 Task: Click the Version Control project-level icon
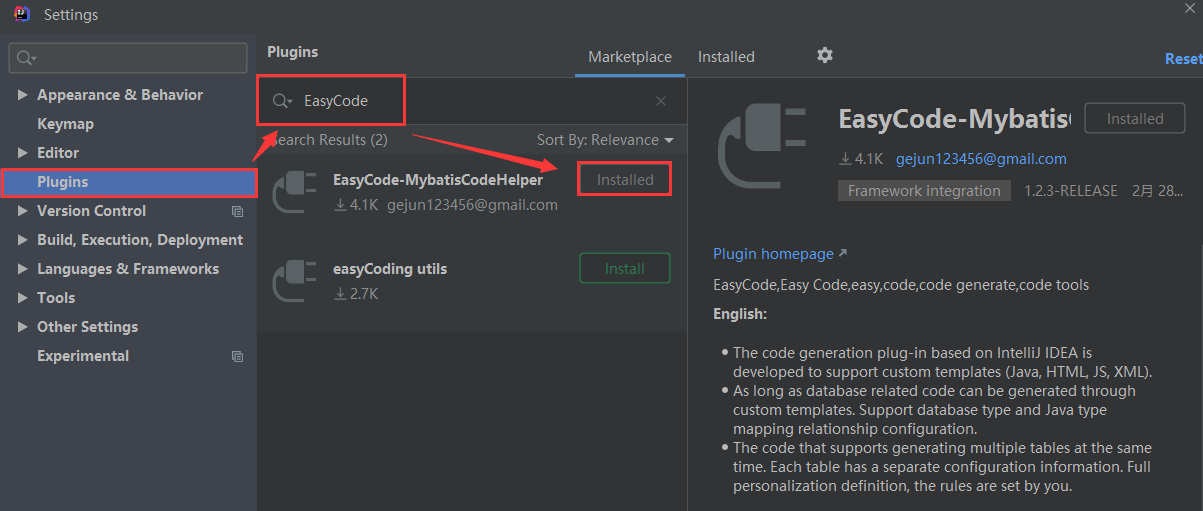237,211
